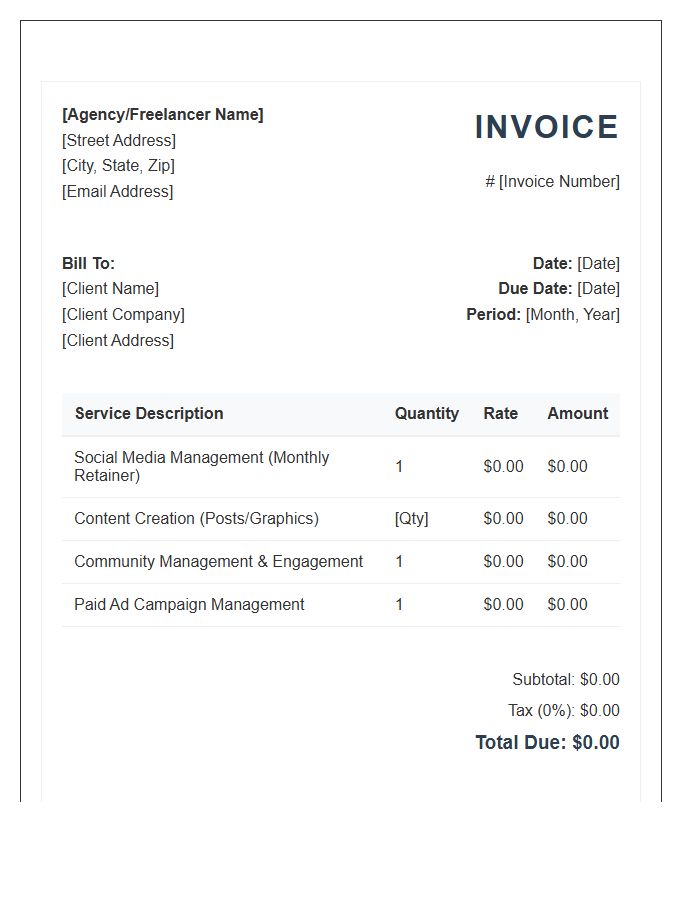Click the Service Description column header
Screen dimensions: 700x900
pyautogui.click(x=149, y=414)
